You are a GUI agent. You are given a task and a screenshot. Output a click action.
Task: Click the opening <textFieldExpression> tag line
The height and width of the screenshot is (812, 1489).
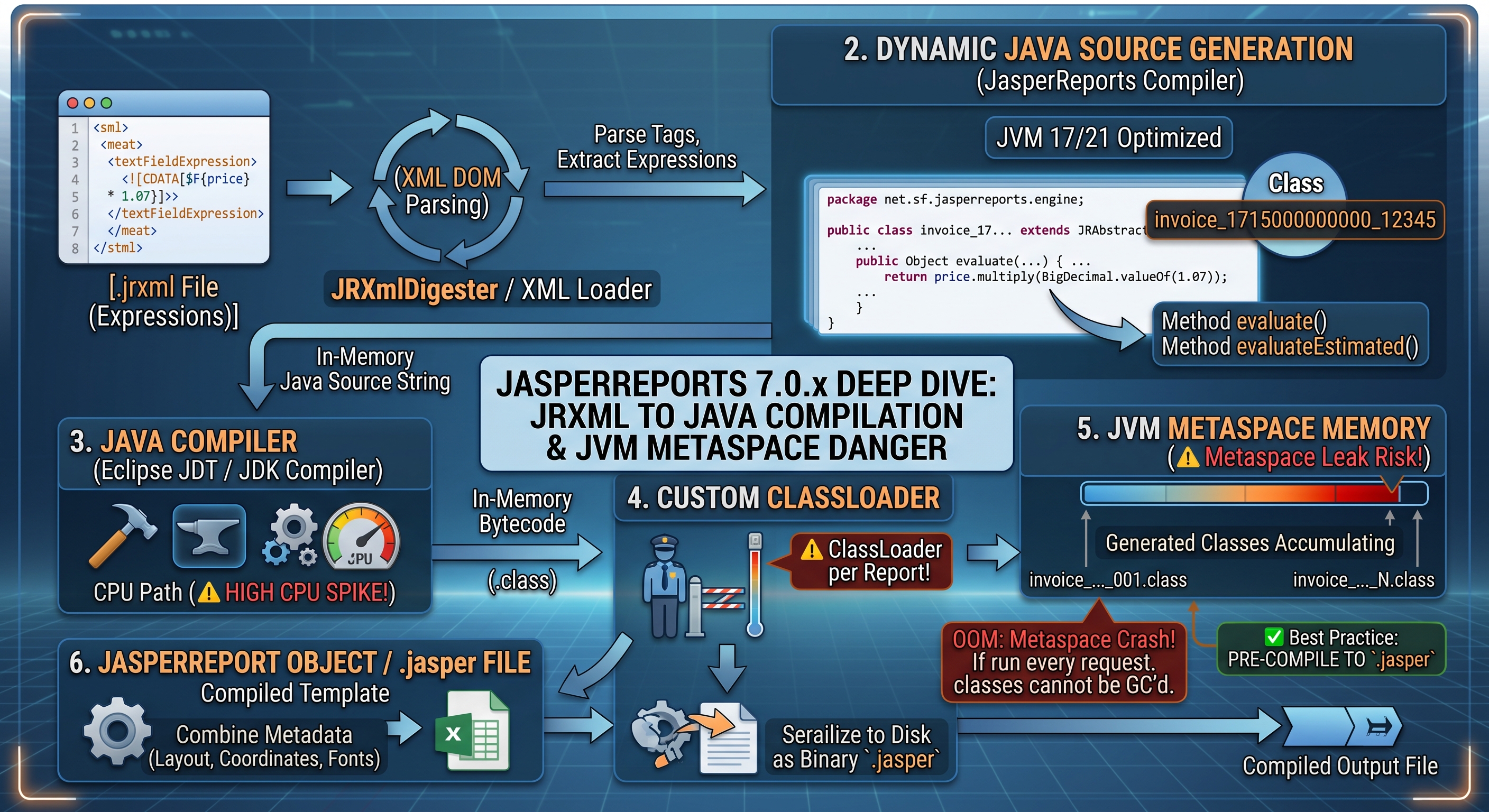tap(181, 161)
